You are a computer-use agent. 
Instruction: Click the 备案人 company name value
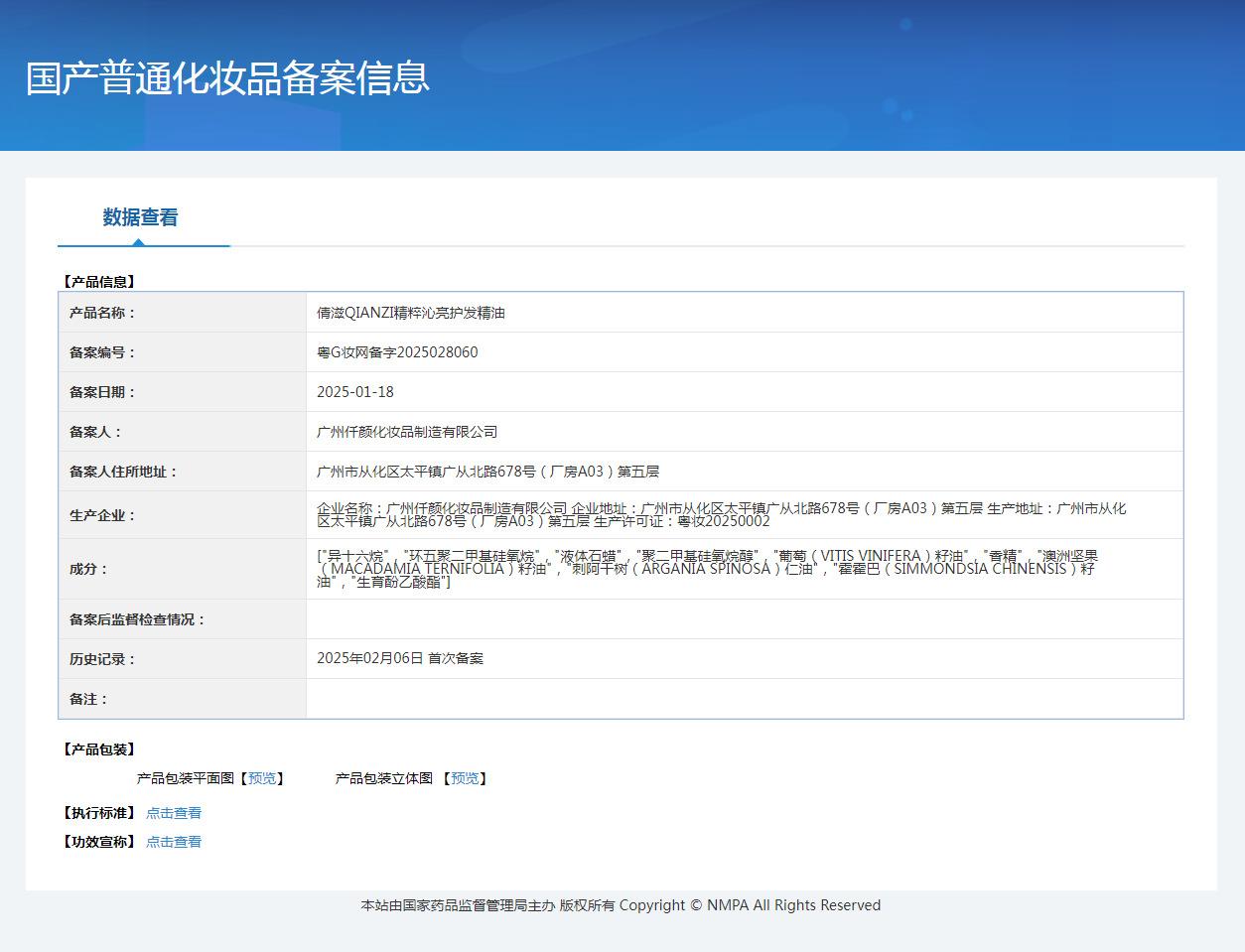407,432
